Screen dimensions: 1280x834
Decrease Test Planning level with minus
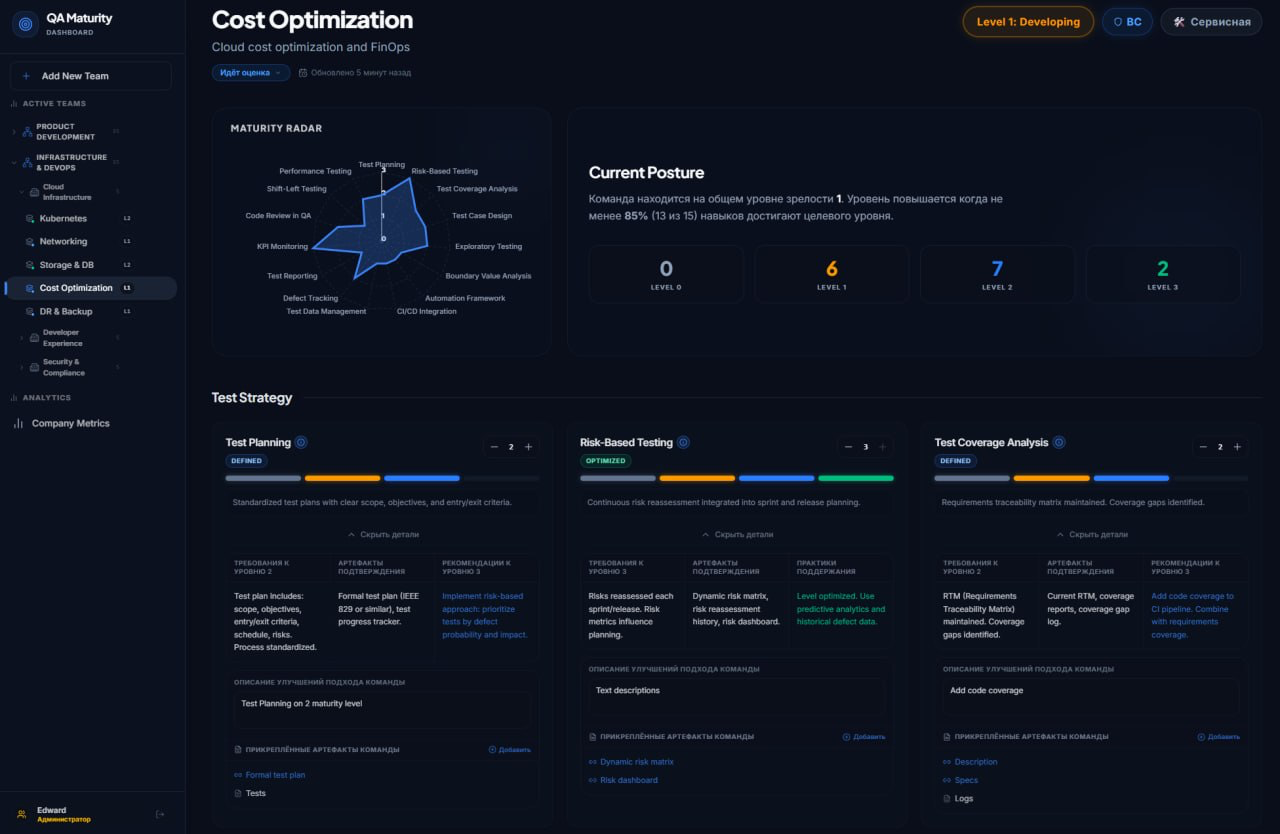[494, 447]
